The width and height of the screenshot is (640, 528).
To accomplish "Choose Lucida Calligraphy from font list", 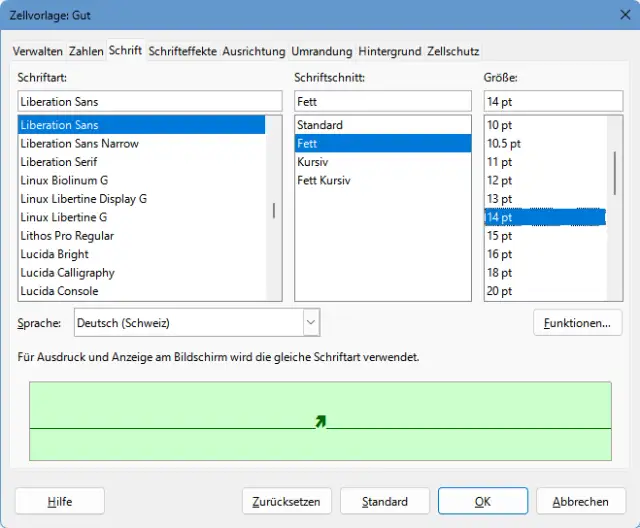I will (x=67, y=272).
